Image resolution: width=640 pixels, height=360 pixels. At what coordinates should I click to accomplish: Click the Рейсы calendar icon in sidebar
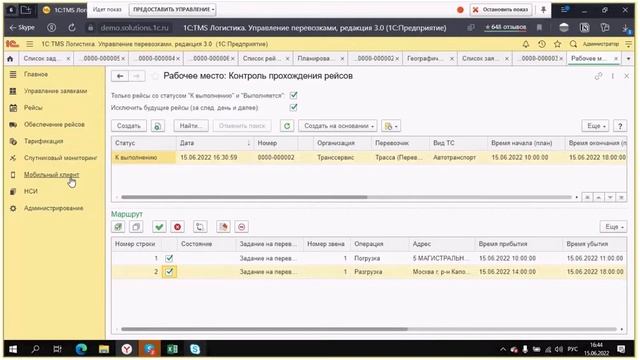click(13, 108)
